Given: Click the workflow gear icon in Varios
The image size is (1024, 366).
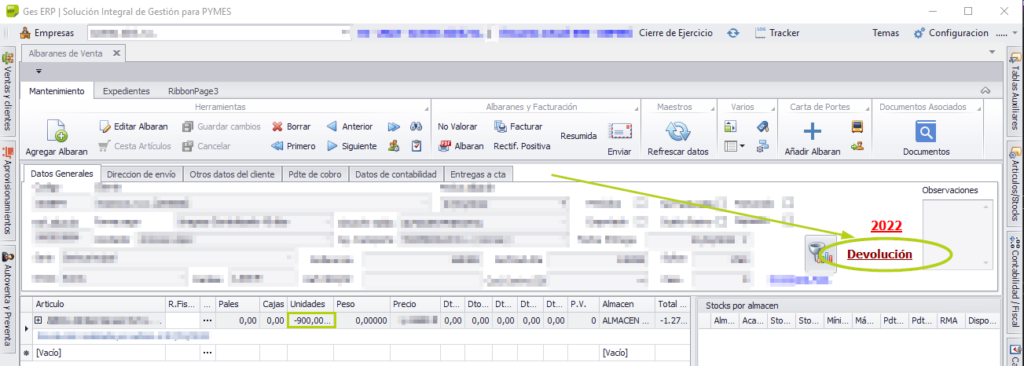Looking at the screenshot, I should [762, 146].
